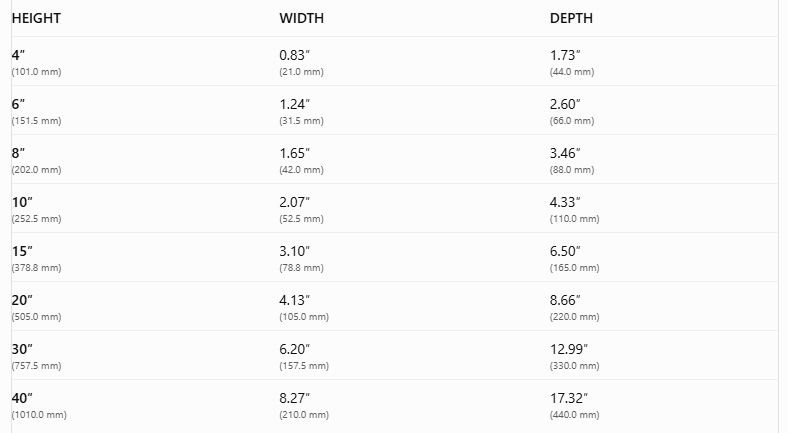The image size is (788, 433).
Task: Select the 8" height row label
Action: click(x=18, y=153)
